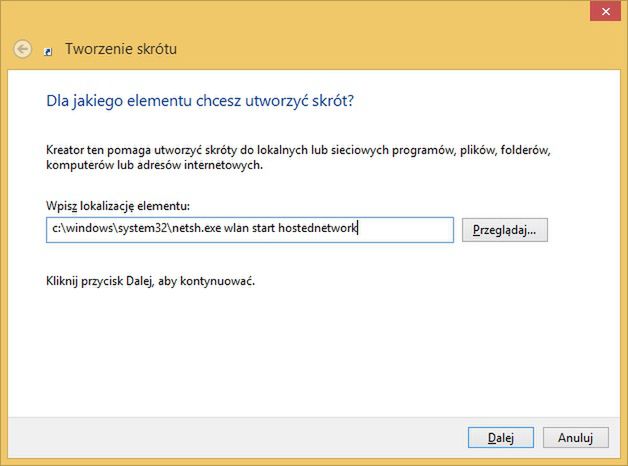This screenshot has width=628, height=466.
Task: Click the Kreator ten pomaga description paragraph
Action: [x=298, y=157]
